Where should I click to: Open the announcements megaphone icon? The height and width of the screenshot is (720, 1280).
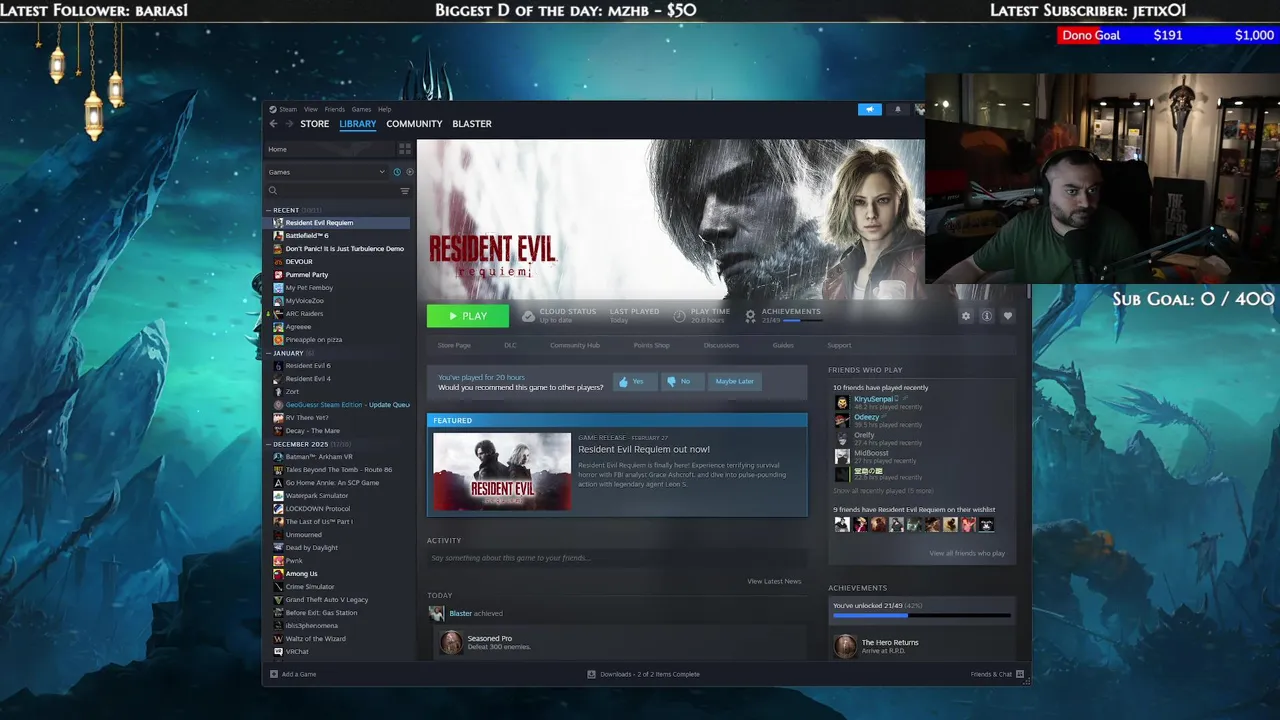(x=870, y=110)
